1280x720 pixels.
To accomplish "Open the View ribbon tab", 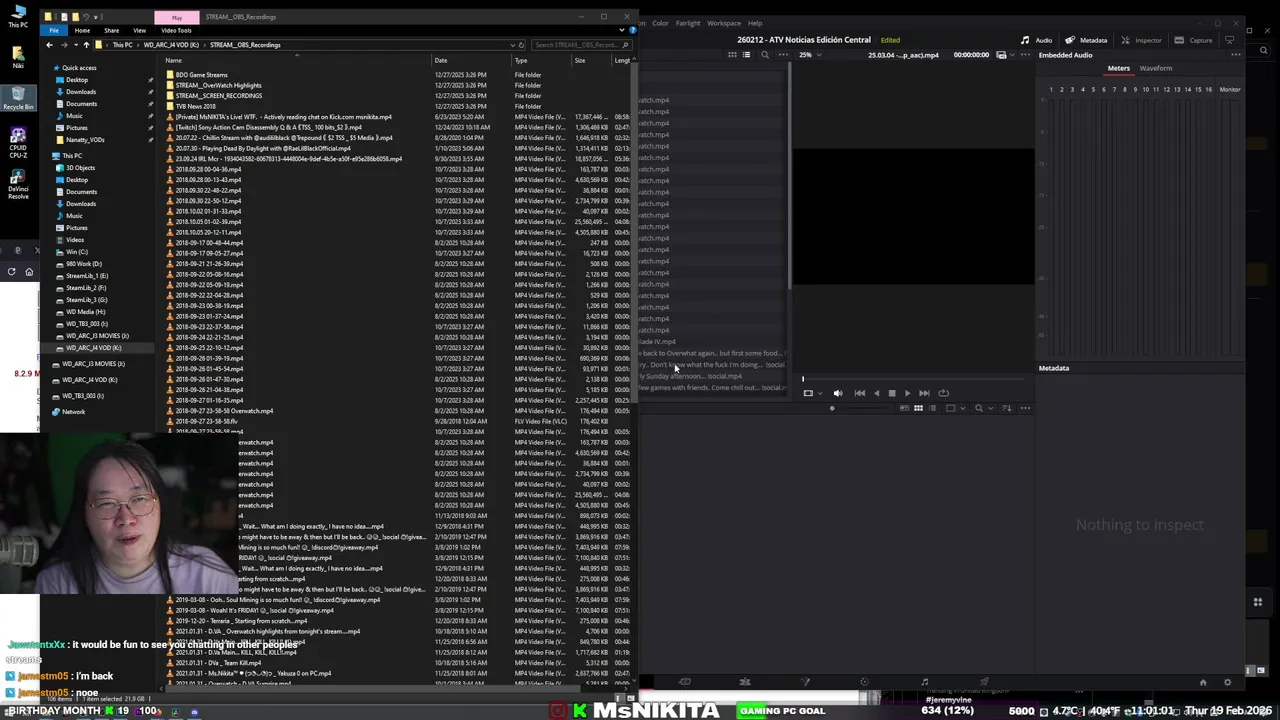I will click(139, 30).
